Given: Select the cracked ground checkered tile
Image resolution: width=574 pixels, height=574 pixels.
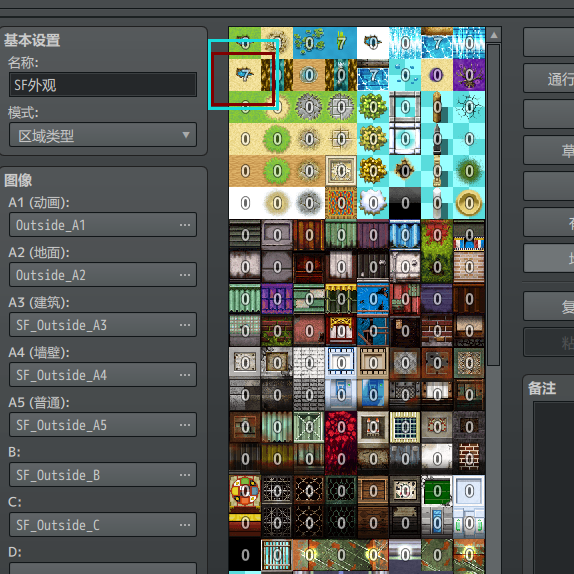Looking at the screenshot, I should click(469, 107).
